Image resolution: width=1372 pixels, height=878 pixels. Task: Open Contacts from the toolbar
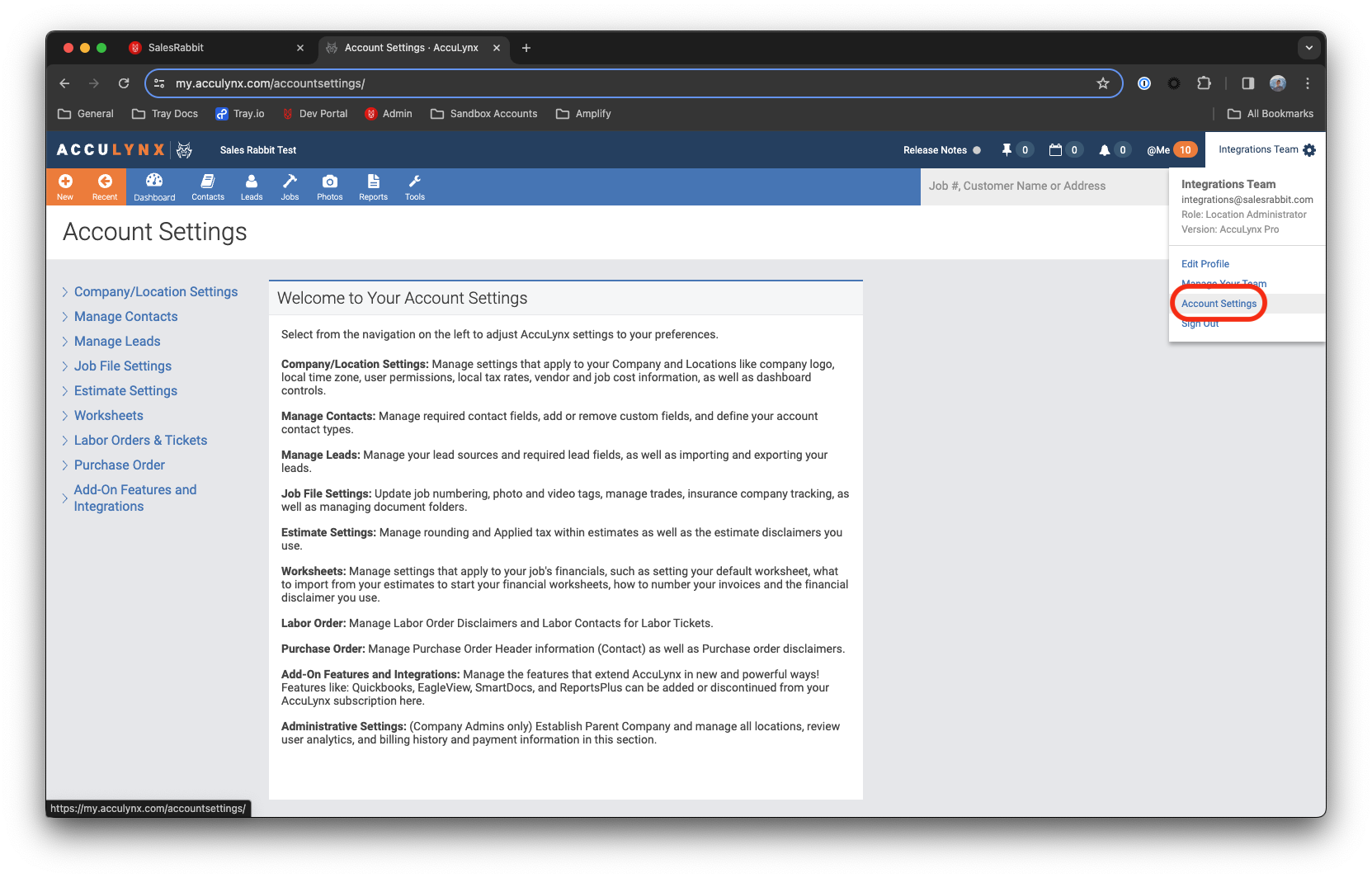click(x=208, y=186)
